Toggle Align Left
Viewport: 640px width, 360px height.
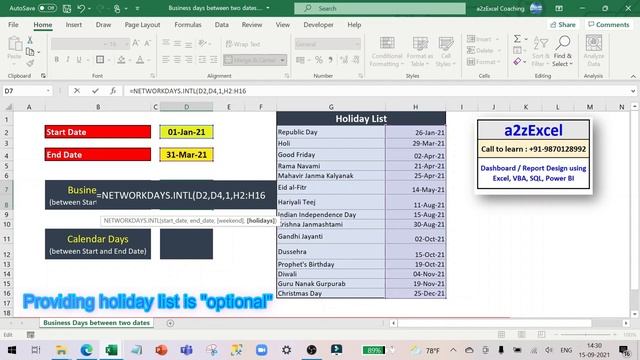165,60
